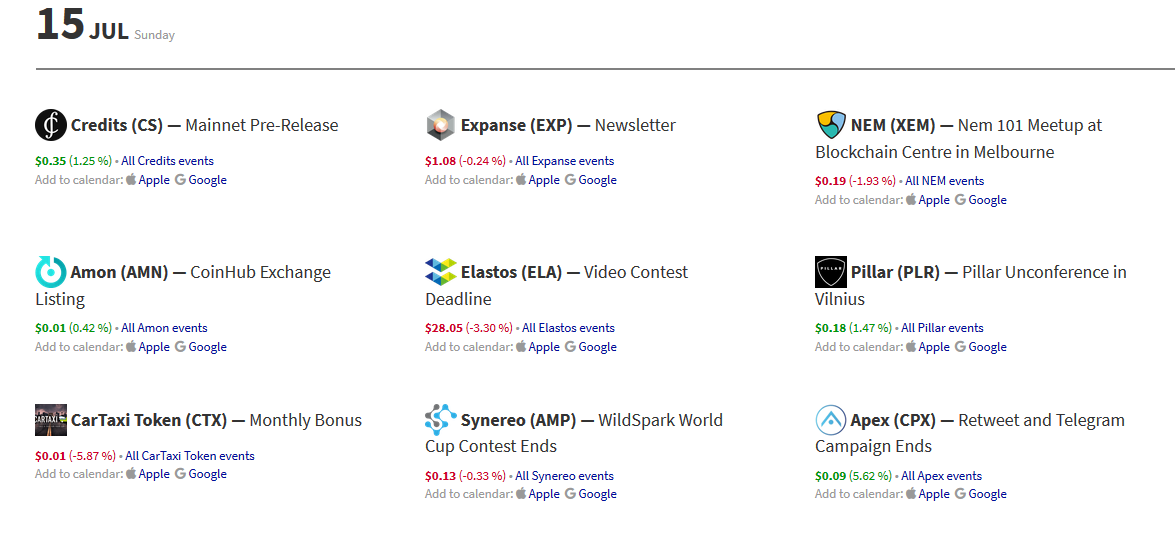
Task: Click the Elastos (ELA) coin logo
Action: click(x=441, y=272)
